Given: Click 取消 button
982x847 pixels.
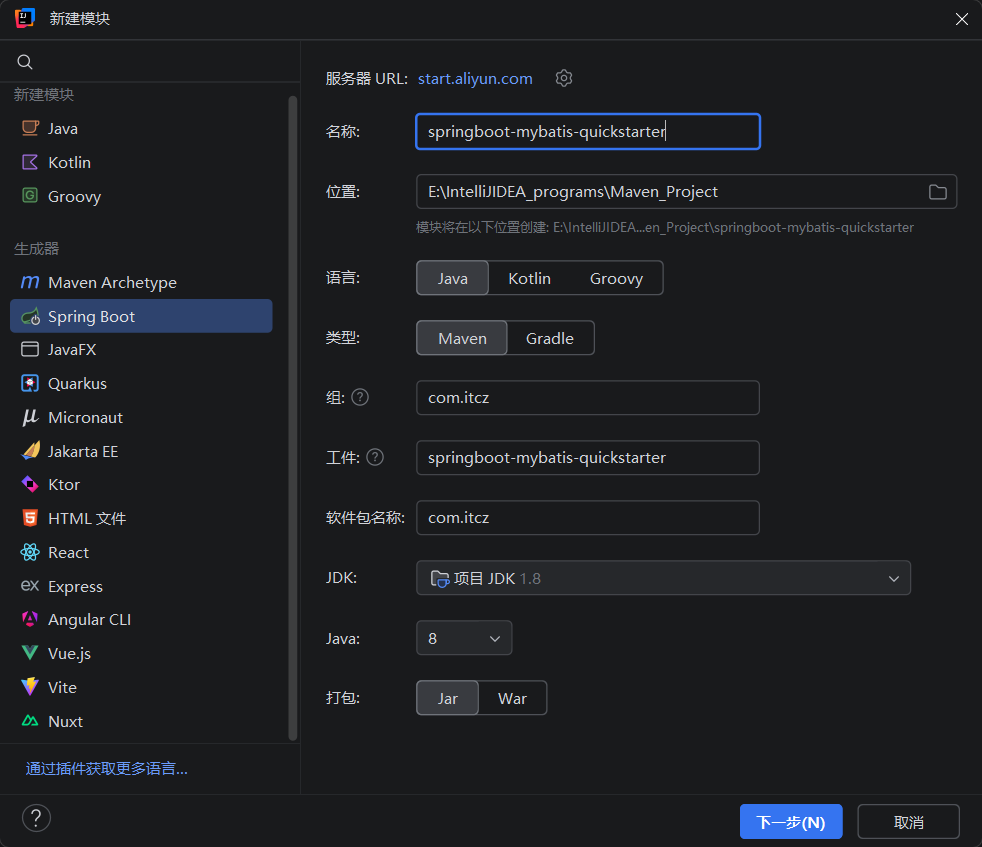Looking at the screenshot, I should click(x=908, y=821).
